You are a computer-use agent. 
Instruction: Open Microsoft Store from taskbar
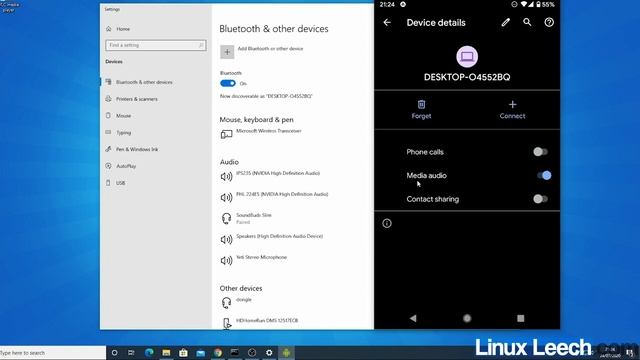[x=183, y=353]
